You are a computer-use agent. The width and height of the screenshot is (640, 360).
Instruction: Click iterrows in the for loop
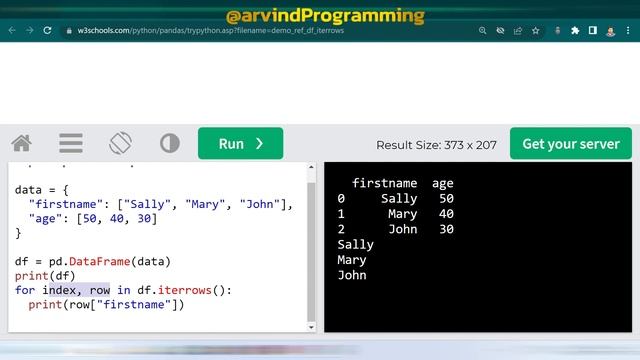184,290
